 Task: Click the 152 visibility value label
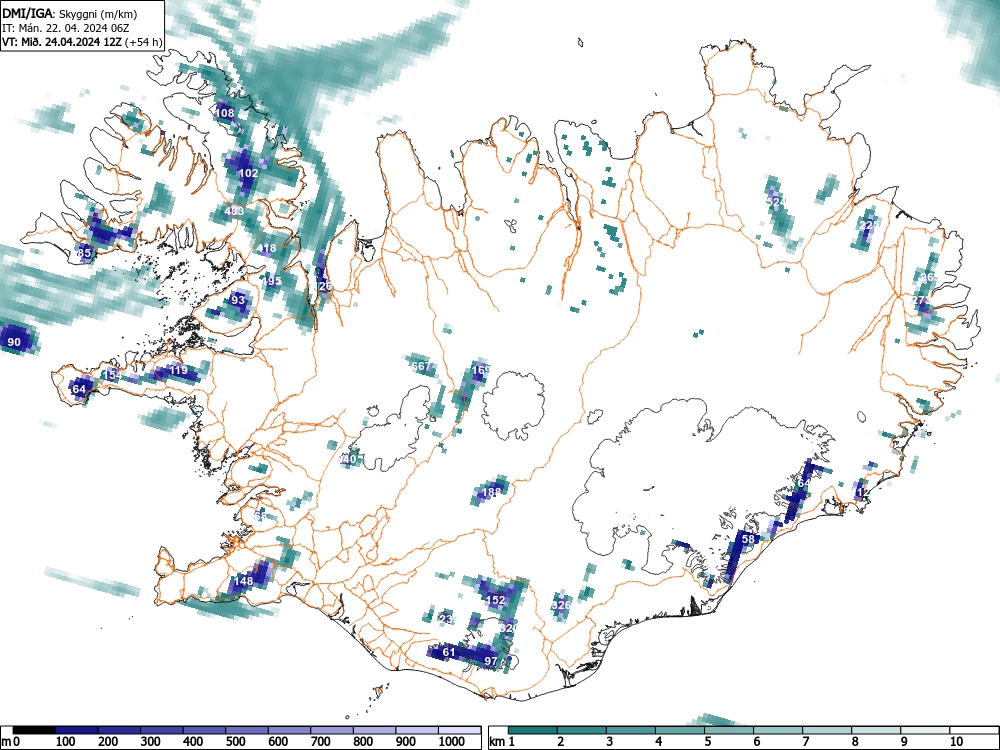[496, 600]
